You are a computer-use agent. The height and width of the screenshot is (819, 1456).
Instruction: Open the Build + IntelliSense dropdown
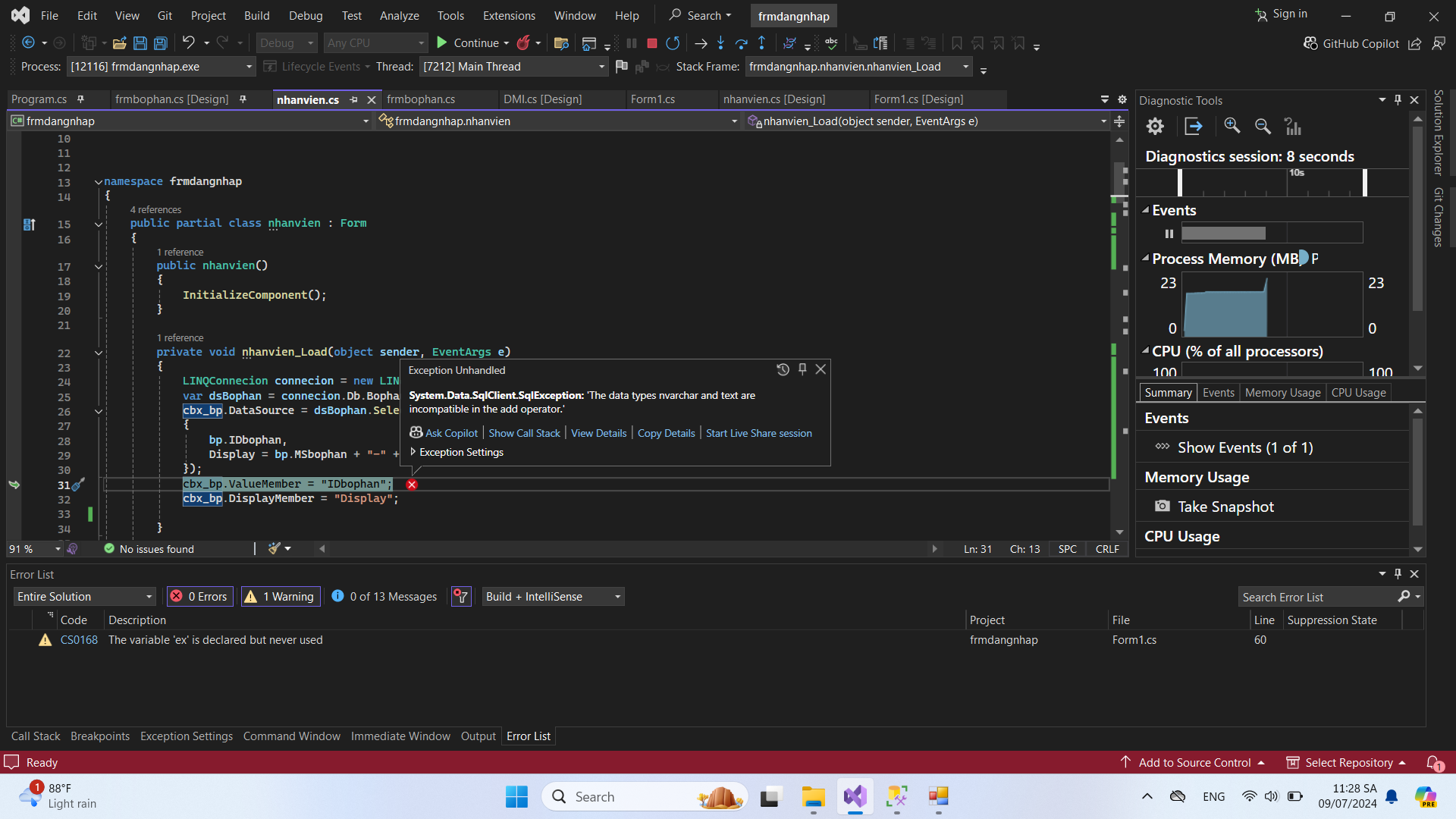[x=553, y=597]
